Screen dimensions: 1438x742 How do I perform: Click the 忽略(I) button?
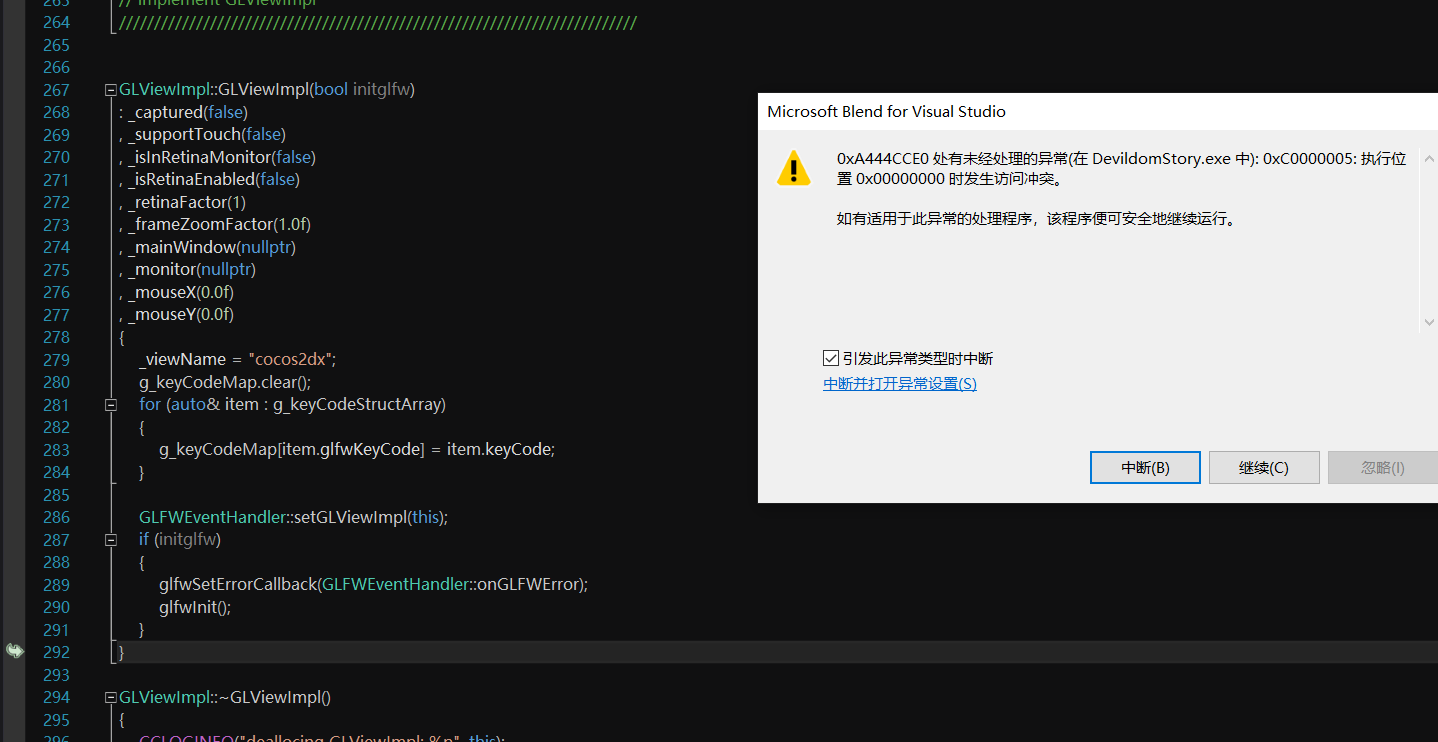(1383, 467)
